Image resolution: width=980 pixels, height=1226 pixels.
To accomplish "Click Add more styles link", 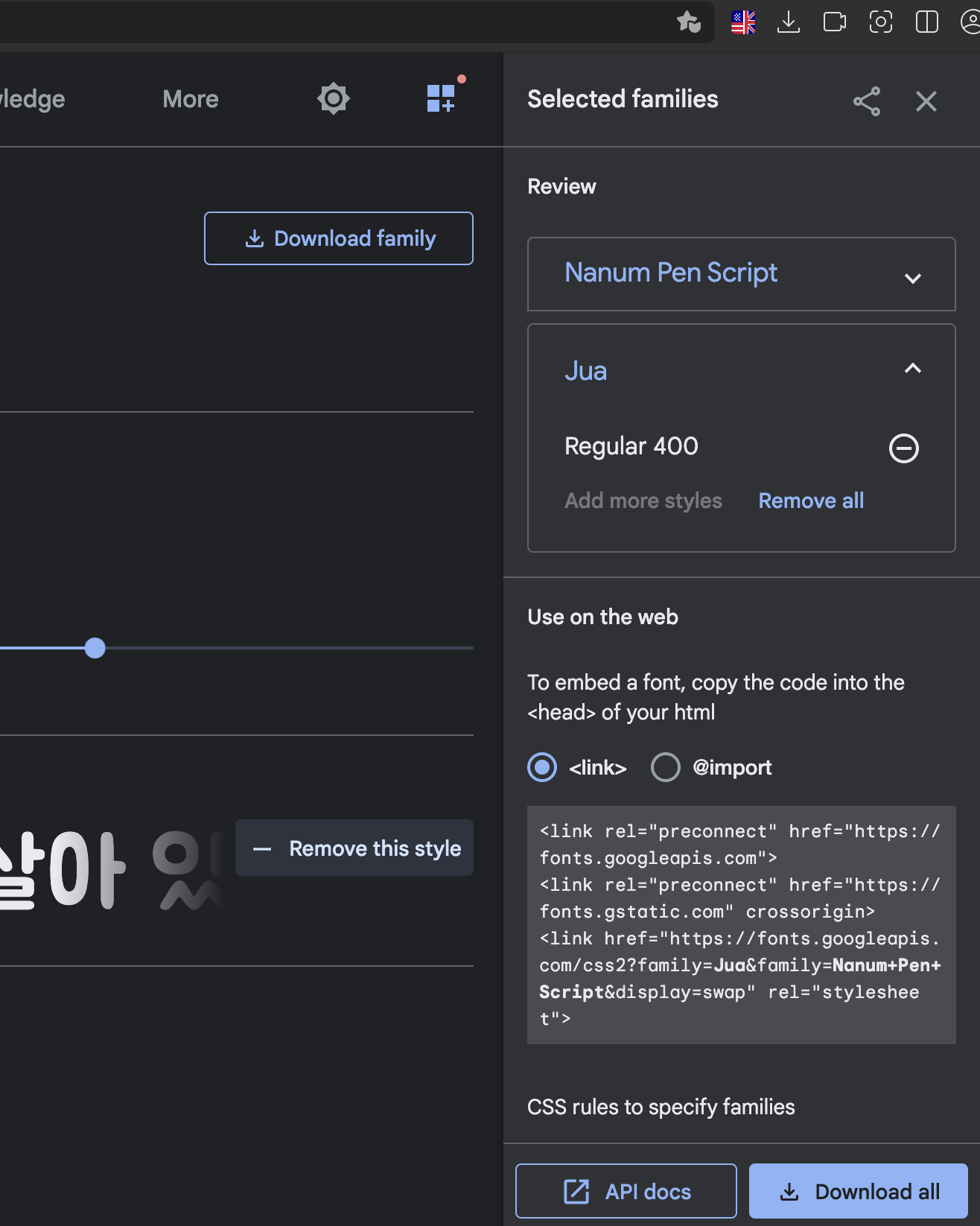I will pos(643,501).
